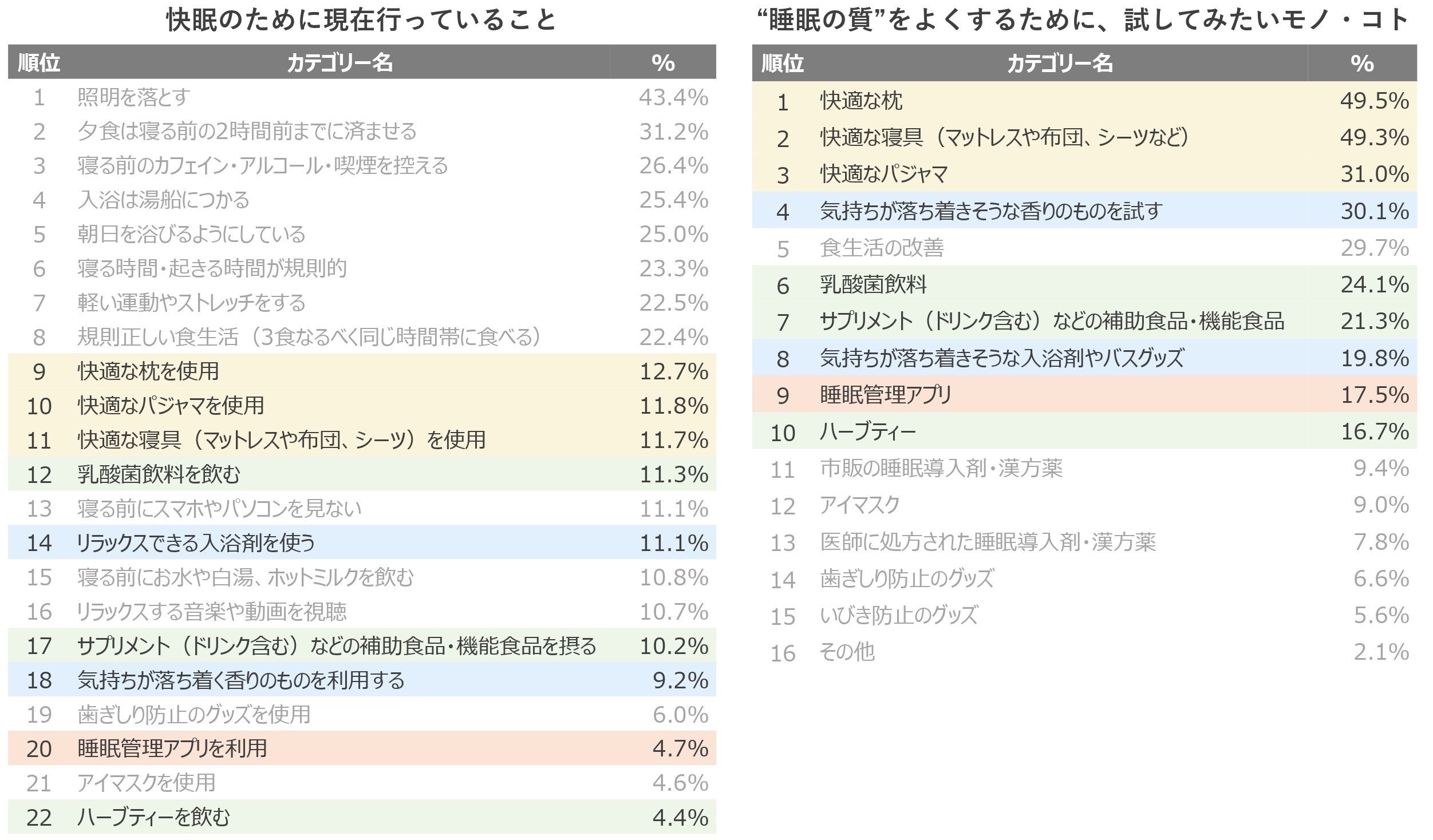
Task: Select the row 照明を落とす
Action: [362, 97]
